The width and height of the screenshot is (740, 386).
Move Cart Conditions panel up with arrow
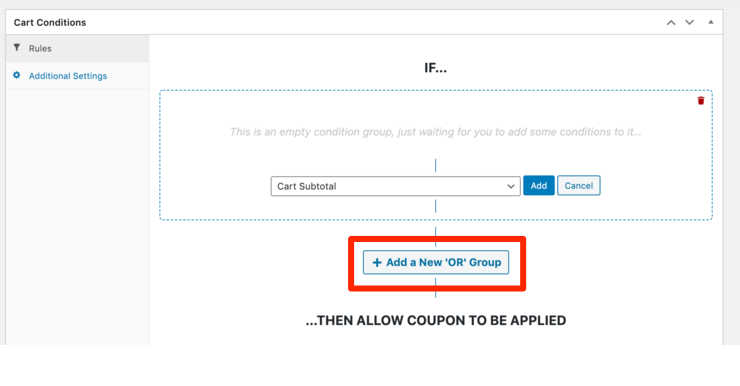pos(671,23)
